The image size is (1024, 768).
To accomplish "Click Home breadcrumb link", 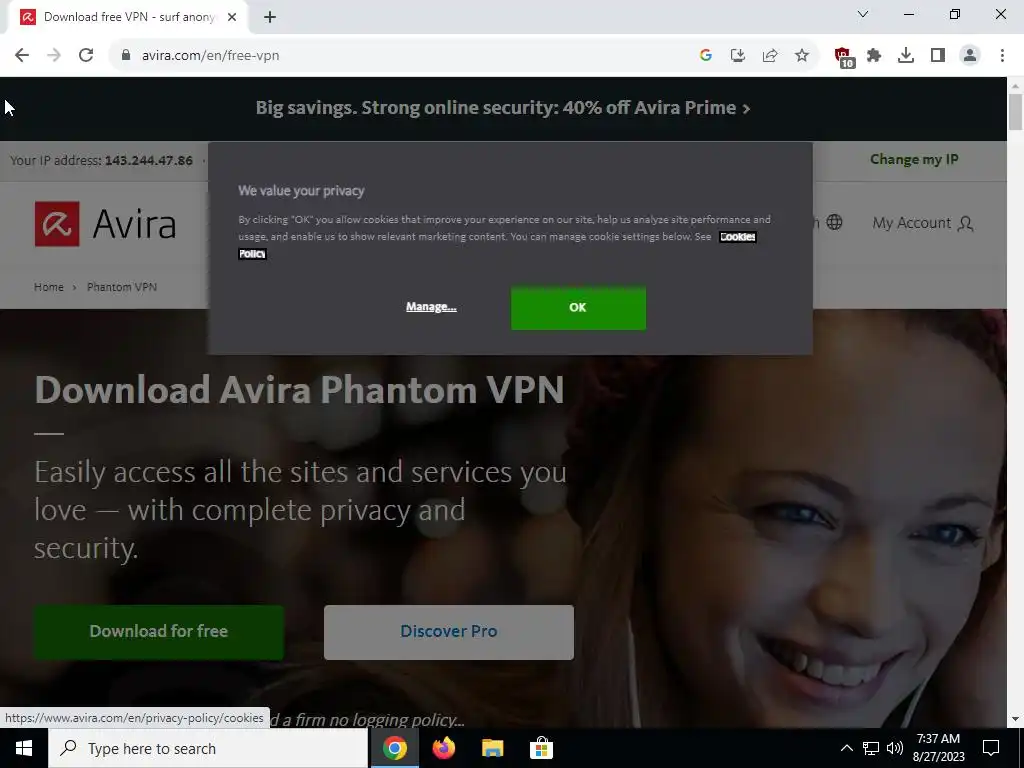I will pos(49,287).
